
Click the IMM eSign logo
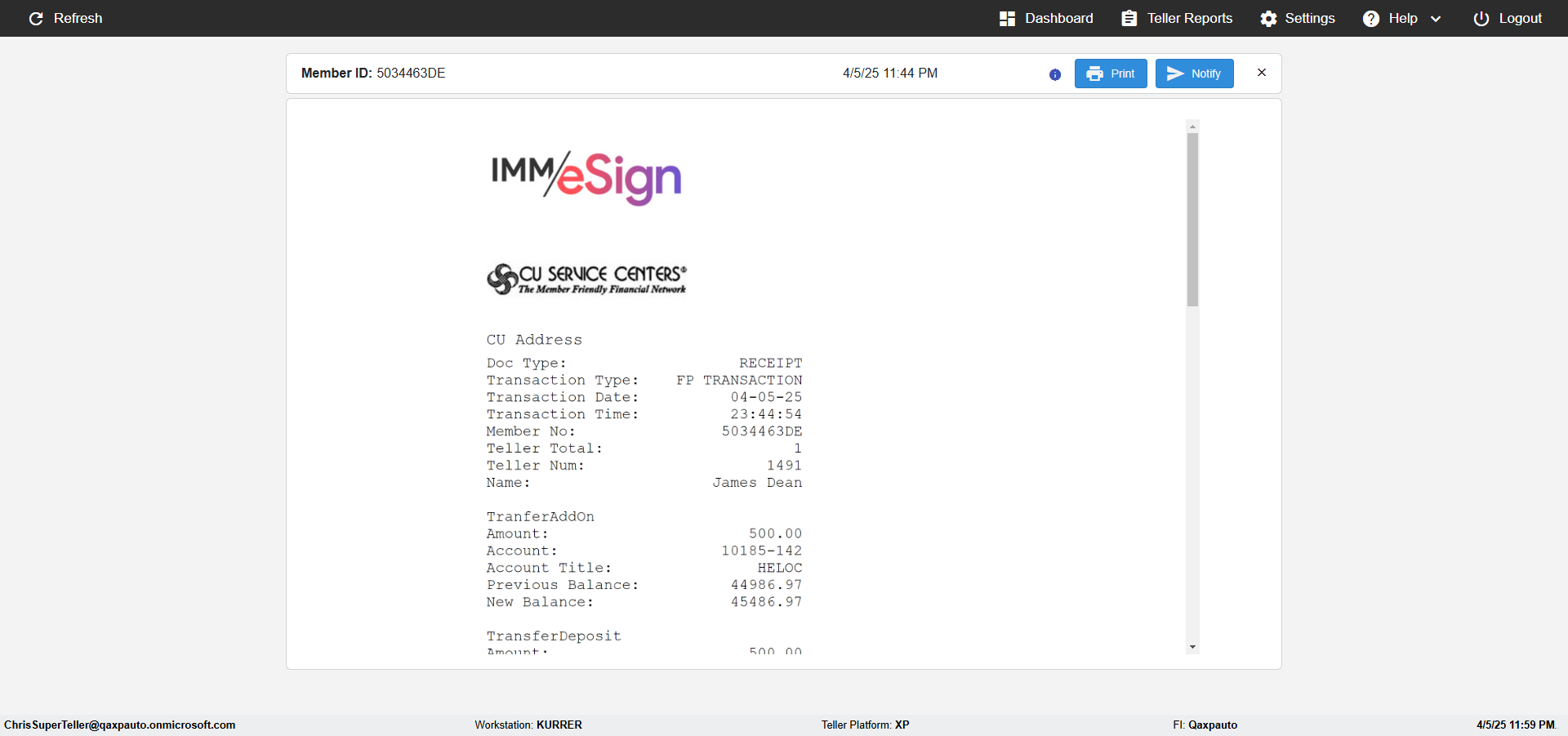(x=586, y=177)
